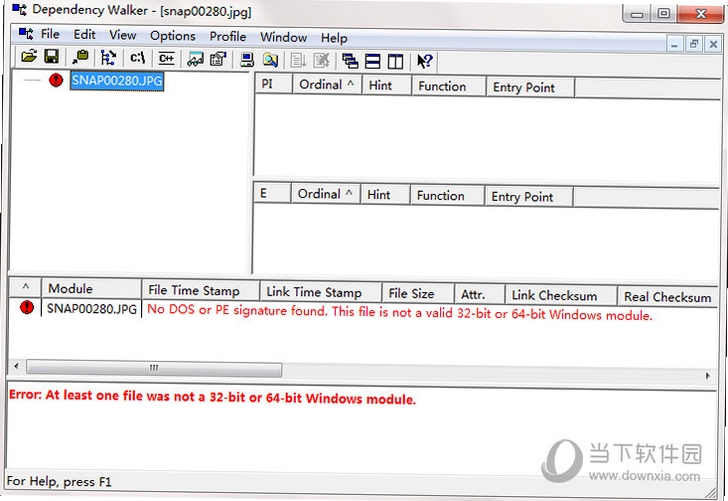Click the red error icon in module list row
Image resolution: width=728 pixels, height=501 pixels.
point(27,307)
